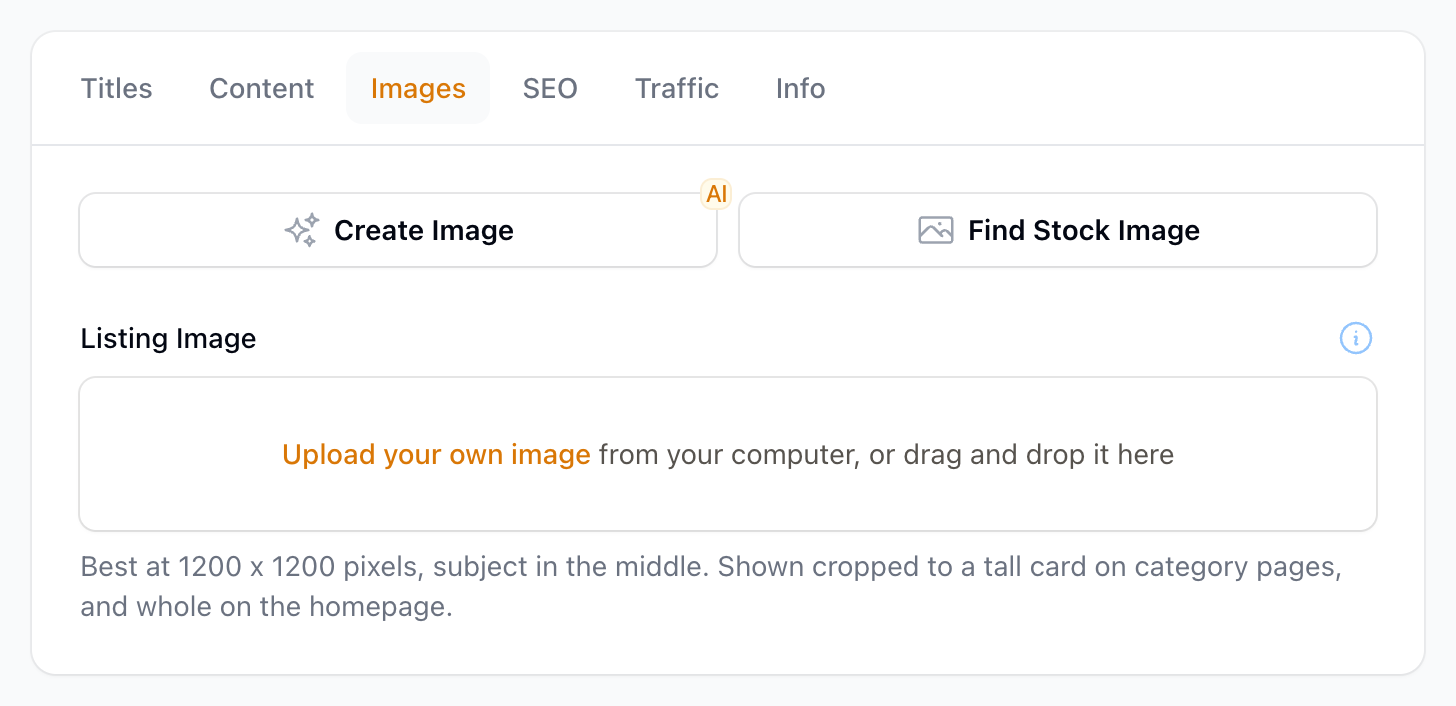Go to the SEO tab
This screenshot has width=1456, height=706.
pyautogui.click(x=550, y=88)
